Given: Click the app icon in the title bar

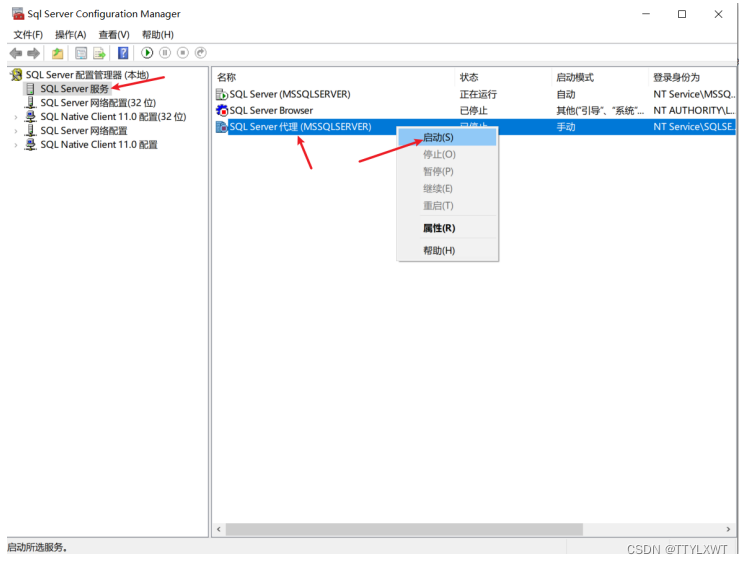Looking at the screenshot, I should point(18,14).
